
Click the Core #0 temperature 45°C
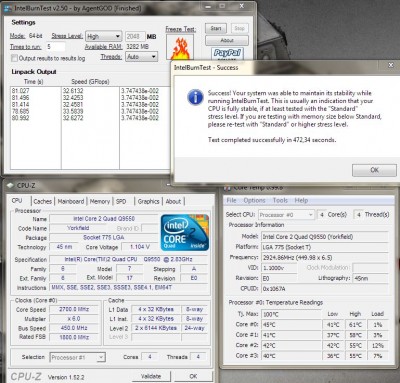pos(291,325)
